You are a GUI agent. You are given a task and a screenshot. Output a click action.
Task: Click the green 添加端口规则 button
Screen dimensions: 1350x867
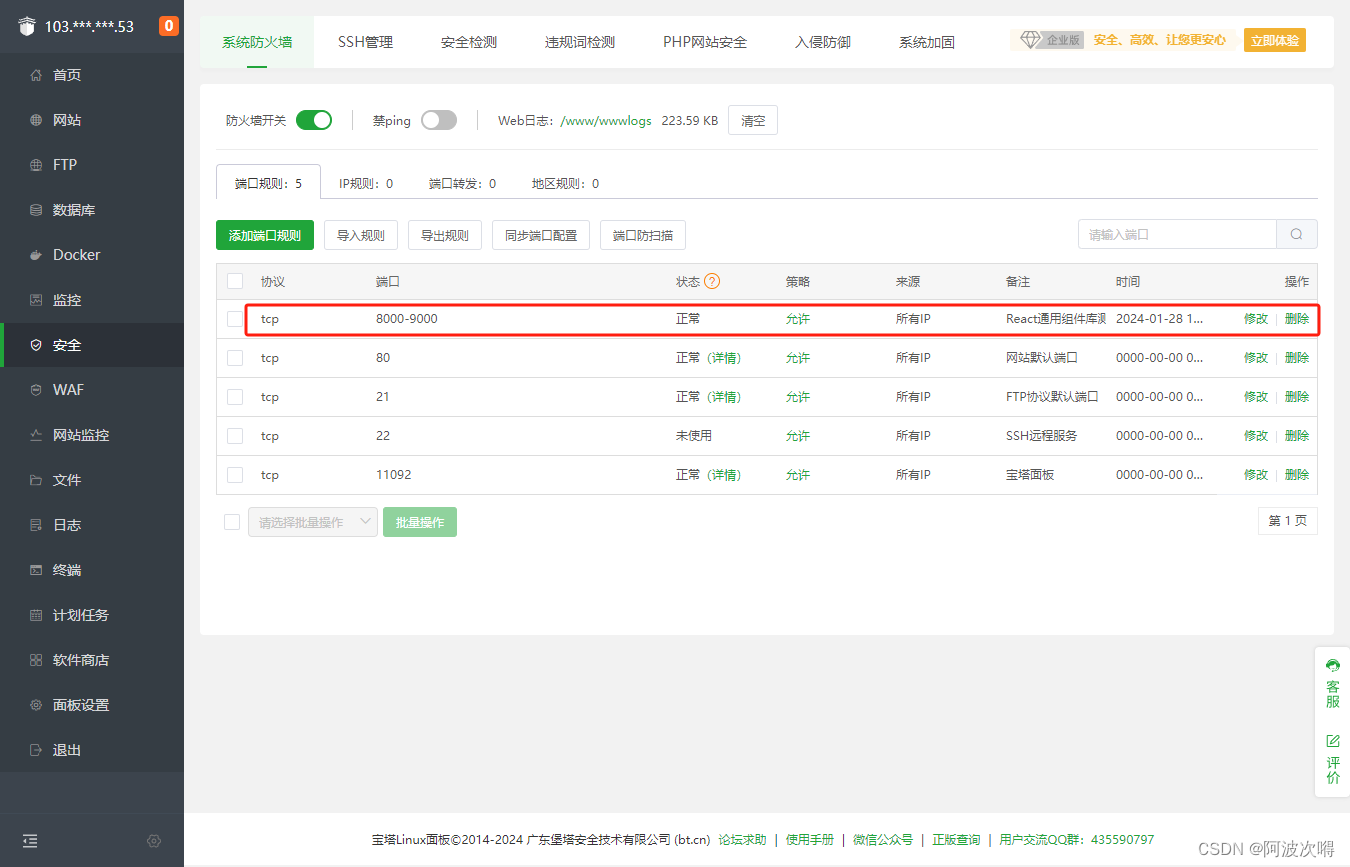coord(265,236)
